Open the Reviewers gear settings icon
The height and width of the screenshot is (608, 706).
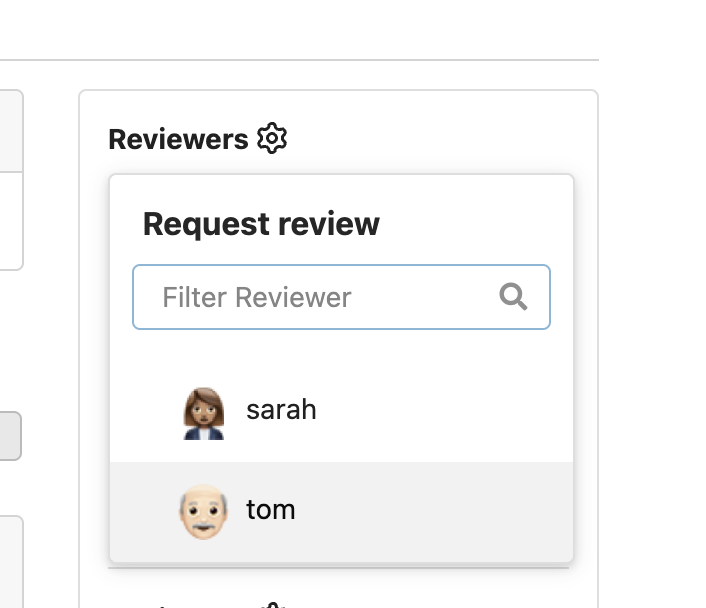pyautogui.click(x=272, y=138)
